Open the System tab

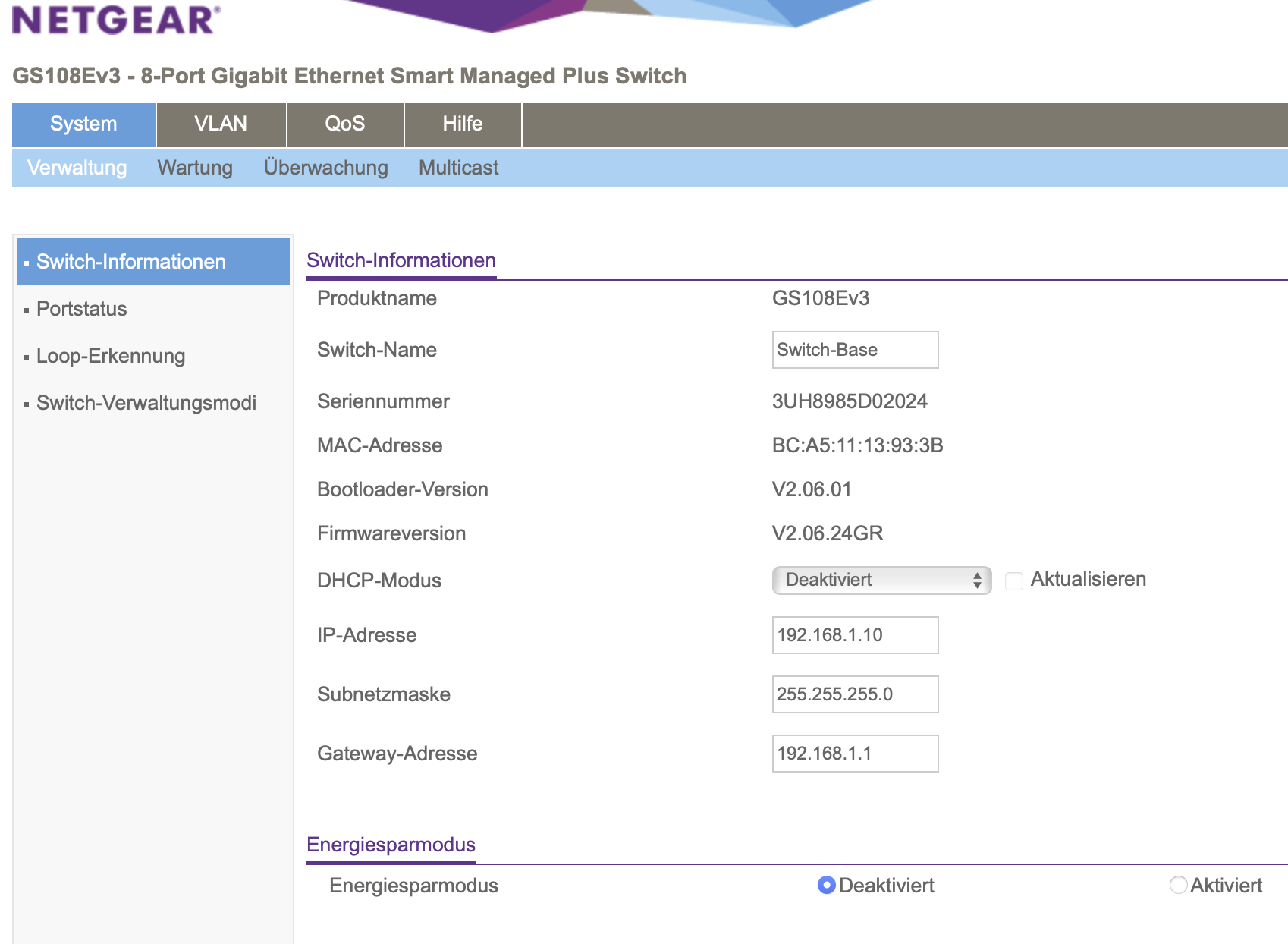83,124
